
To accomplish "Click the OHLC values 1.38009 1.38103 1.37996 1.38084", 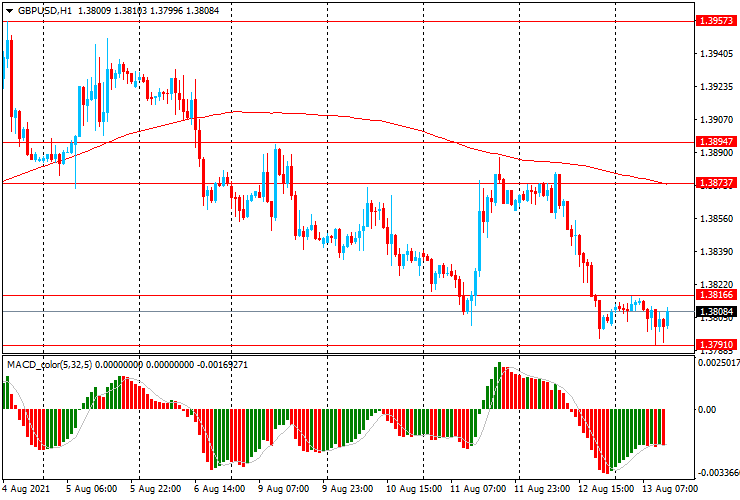I will pos(148,10).
